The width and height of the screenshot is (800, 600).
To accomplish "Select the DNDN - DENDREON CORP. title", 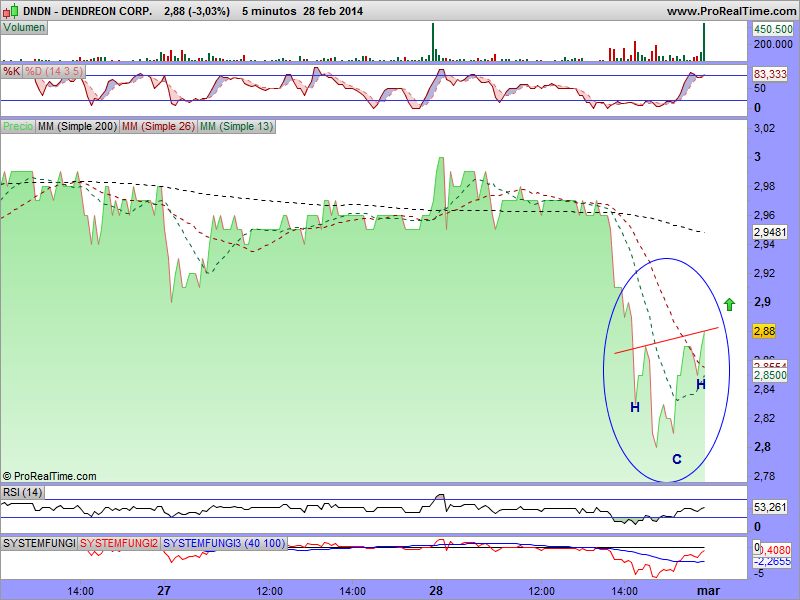I will [87, 11].
